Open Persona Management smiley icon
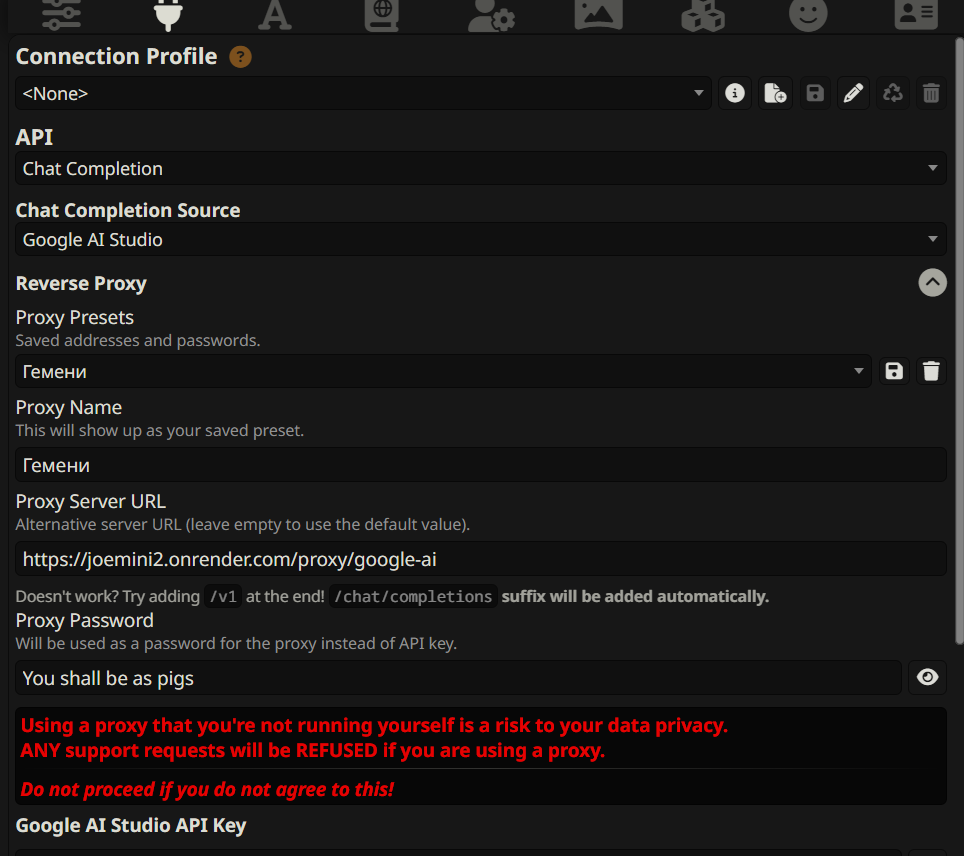Screen dimensions: 964x856 pos(808,15)
